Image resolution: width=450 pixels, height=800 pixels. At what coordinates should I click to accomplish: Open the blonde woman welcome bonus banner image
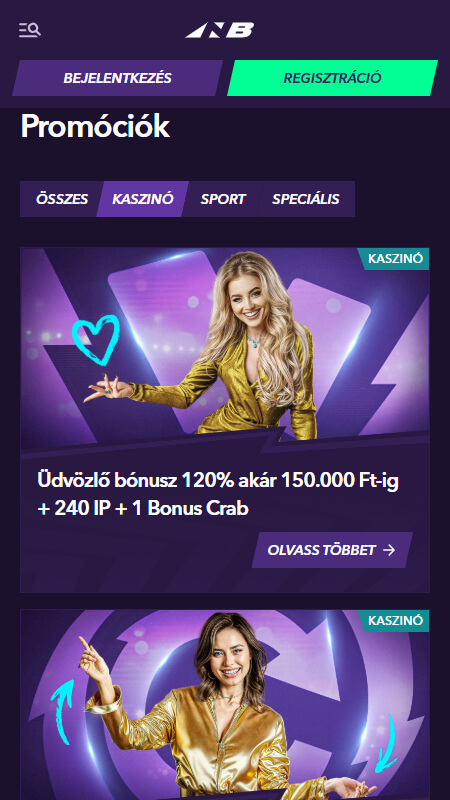[x=225, y=349]
